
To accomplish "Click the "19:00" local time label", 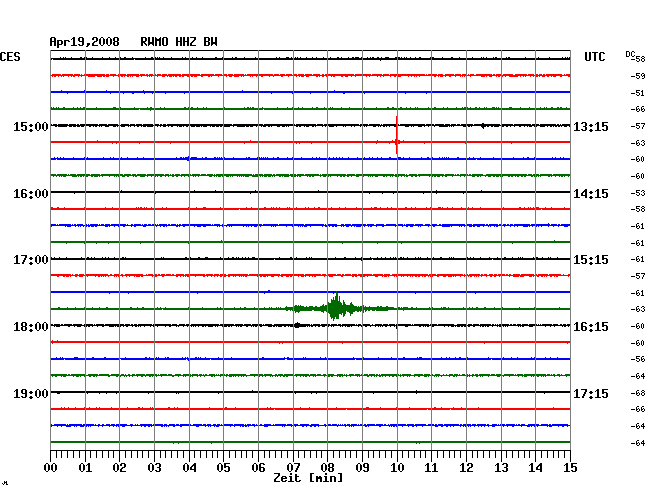I will [x=31, y=393].
